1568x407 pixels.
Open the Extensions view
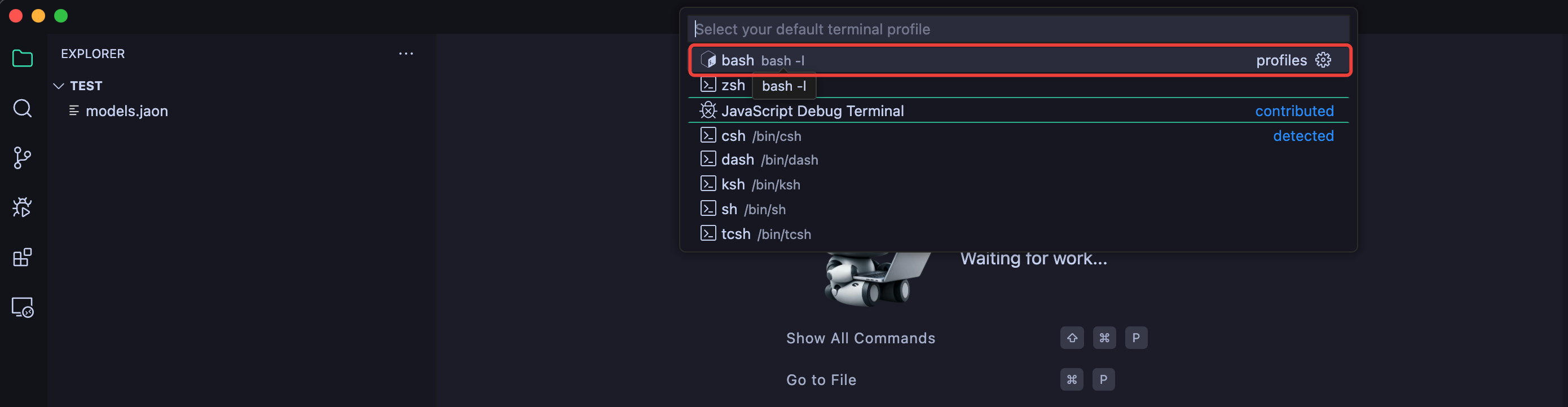23,258
